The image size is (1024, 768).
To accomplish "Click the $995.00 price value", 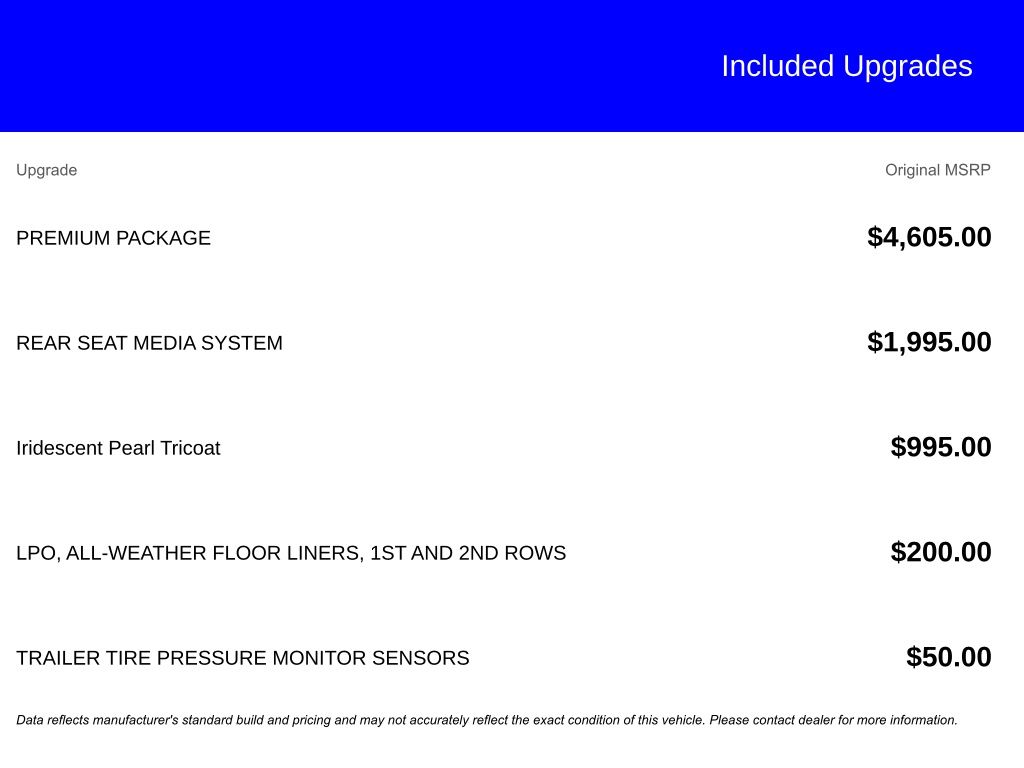I will pos(940,447).
